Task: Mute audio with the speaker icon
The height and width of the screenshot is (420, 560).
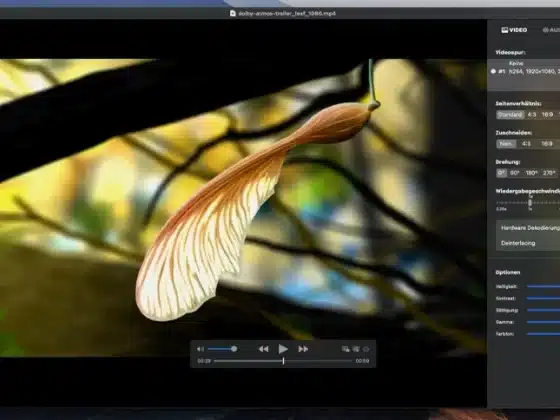Action: click(201, 349)
